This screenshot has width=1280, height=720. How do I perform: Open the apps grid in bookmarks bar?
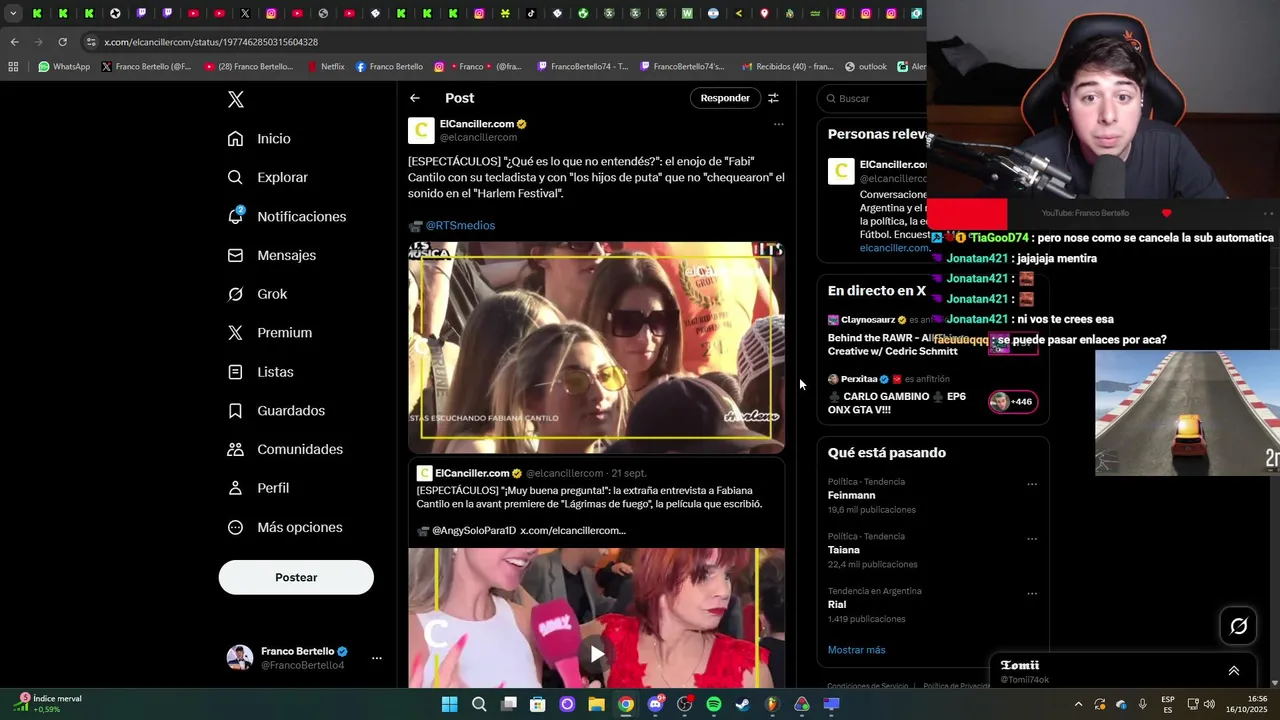point(13,67)
